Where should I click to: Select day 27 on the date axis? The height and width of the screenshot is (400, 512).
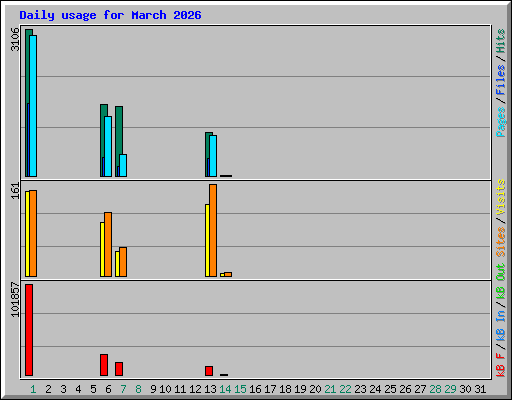(x=420, y=389)
